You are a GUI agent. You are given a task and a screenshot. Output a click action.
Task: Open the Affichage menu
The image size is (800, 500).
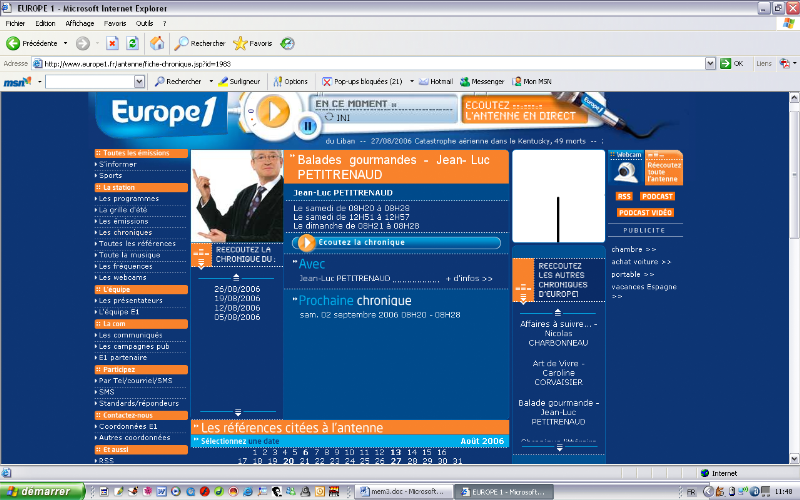80,23
